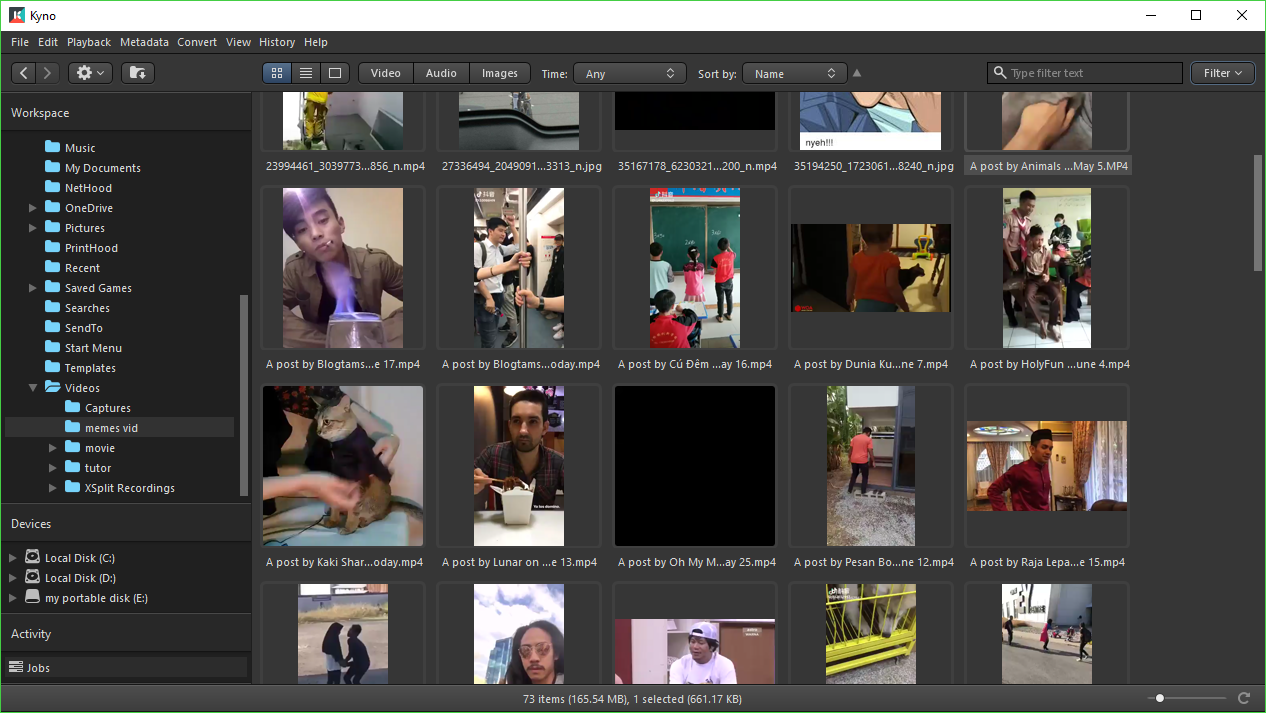1266x713 pixels.
Task: Open the Time dropdown set to Any
Action: (630, 74)
